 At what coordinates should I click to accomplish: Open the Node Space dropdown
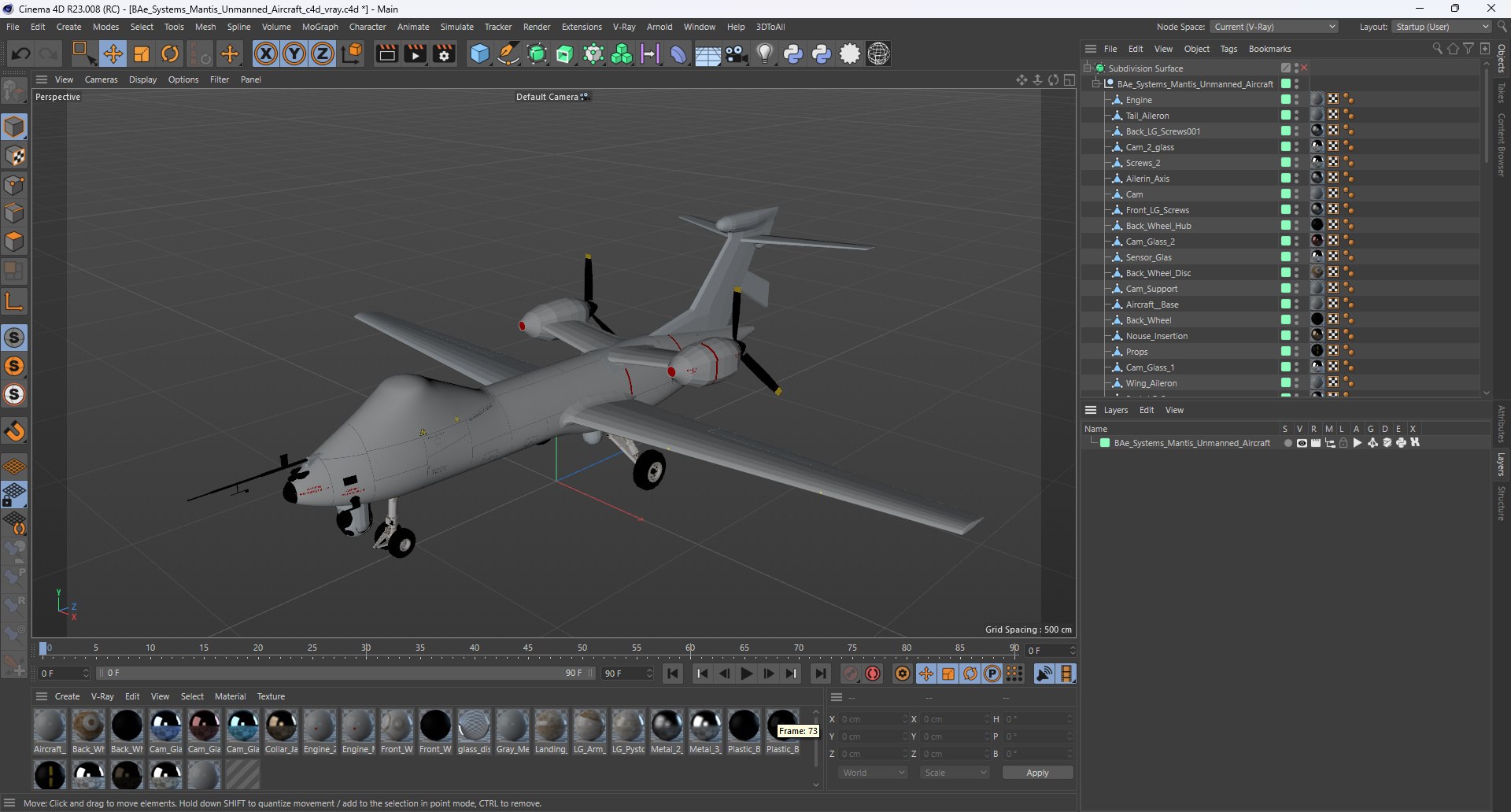(x=1273, y=27)
